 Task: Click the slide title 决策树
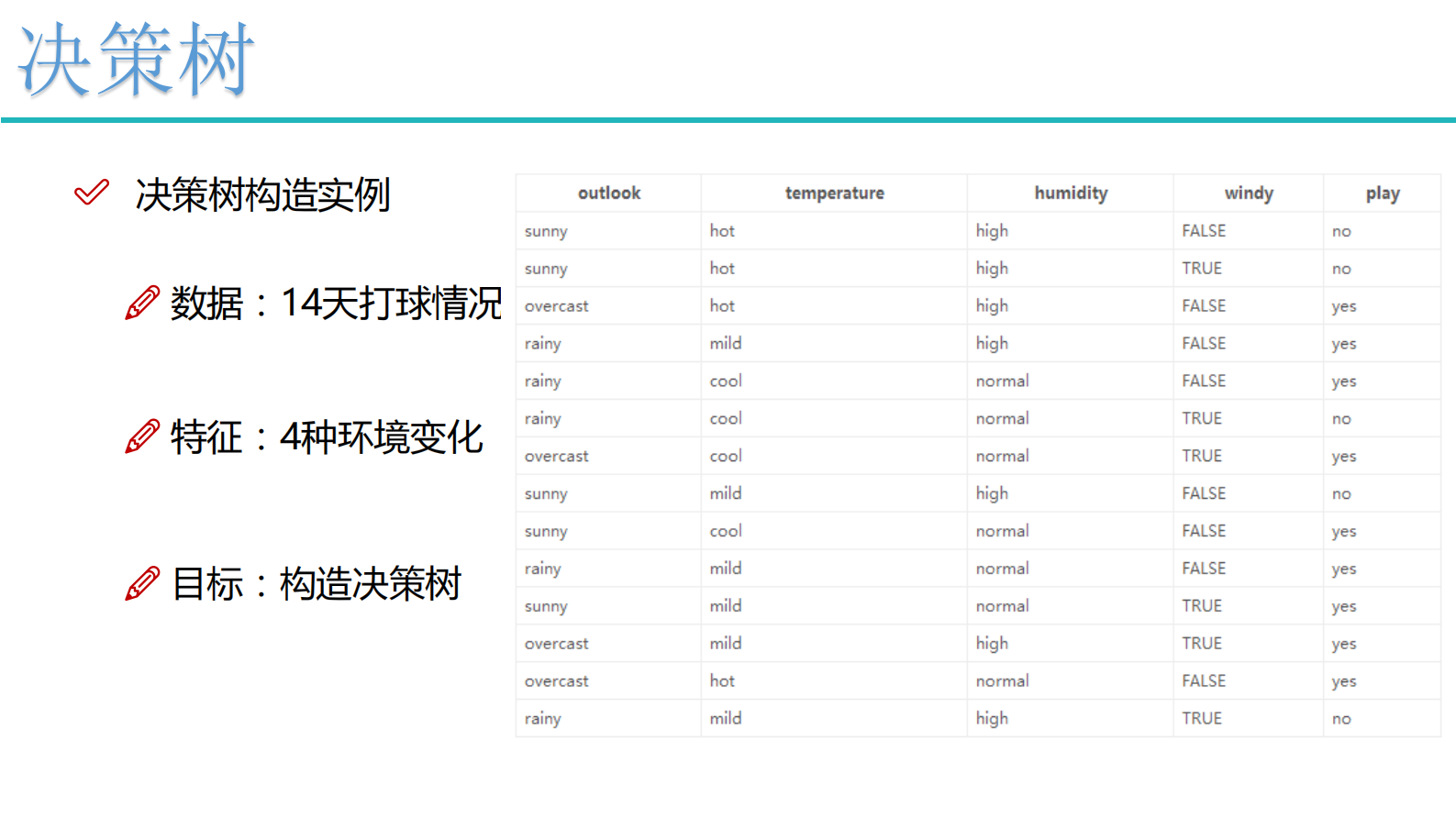[136, 60]
